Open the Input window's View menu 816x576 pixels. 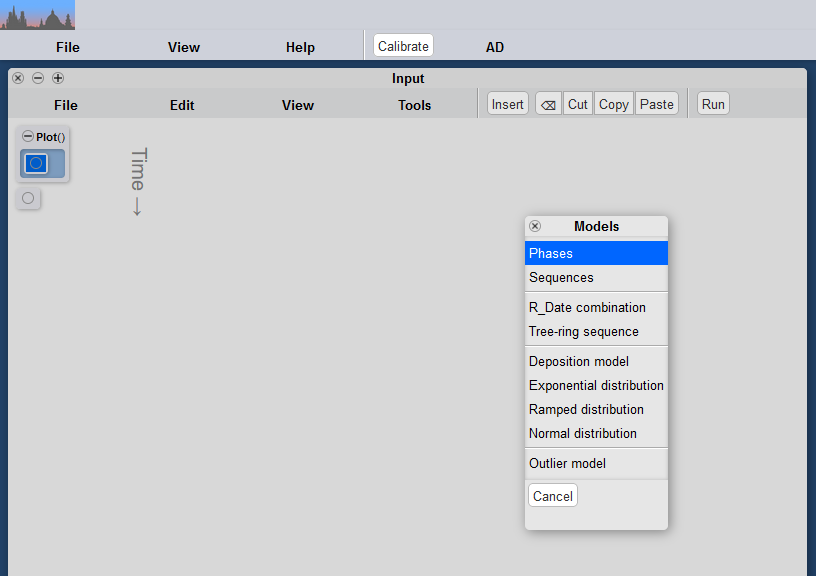pyautogui.click(x=298, y=105)
